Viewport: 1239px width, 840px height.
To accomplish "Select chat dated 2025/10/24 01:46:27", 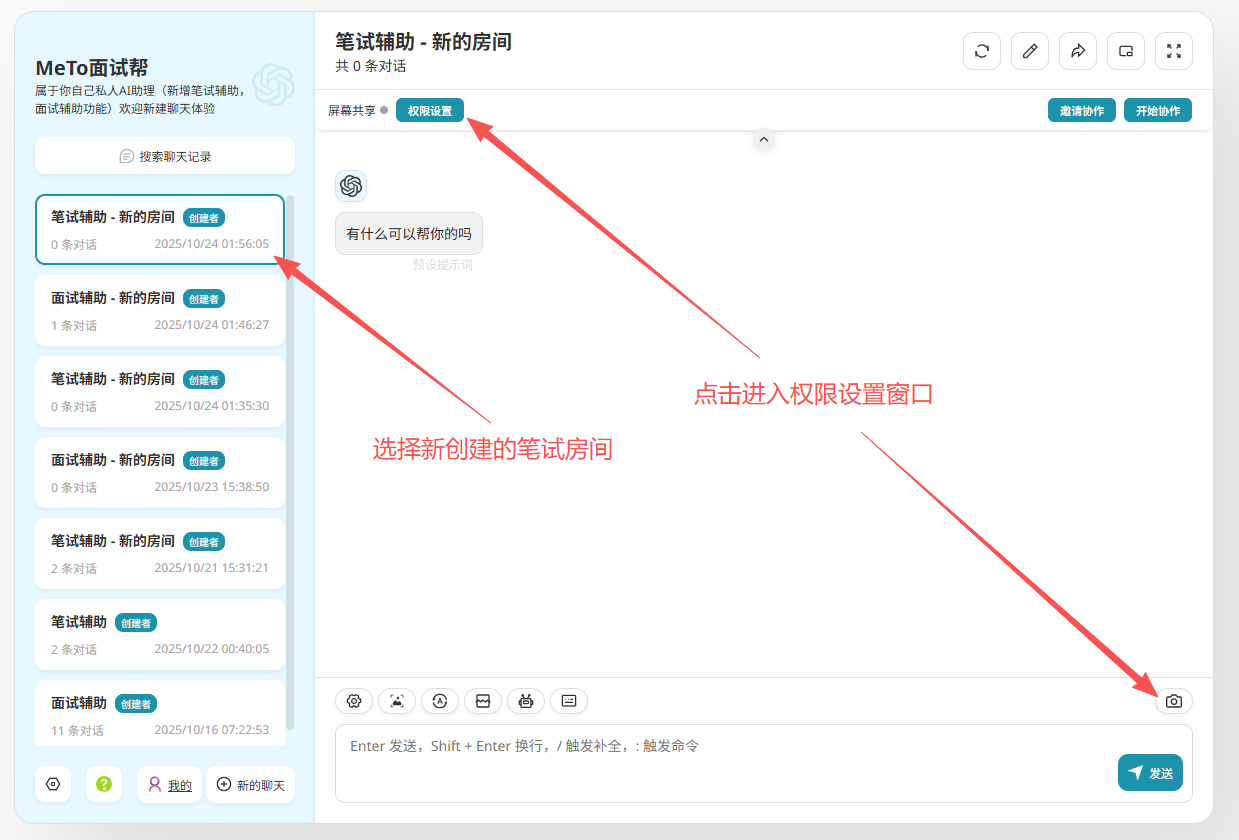I will tap(160, 311).
